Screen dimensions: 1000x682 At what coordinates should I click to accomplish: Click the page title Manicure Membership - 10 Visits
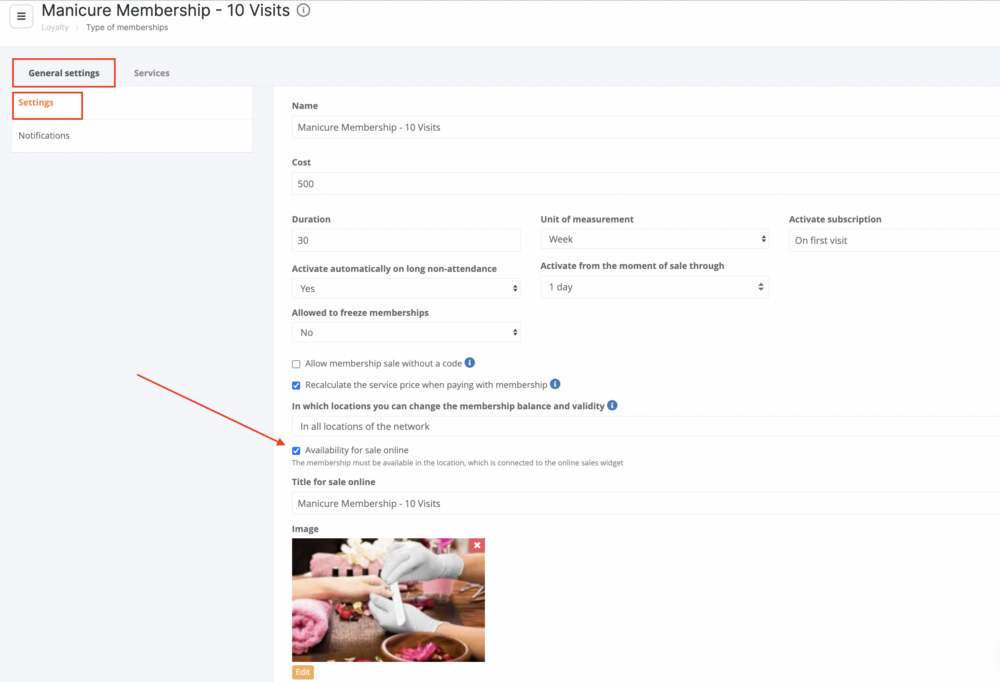166,10
